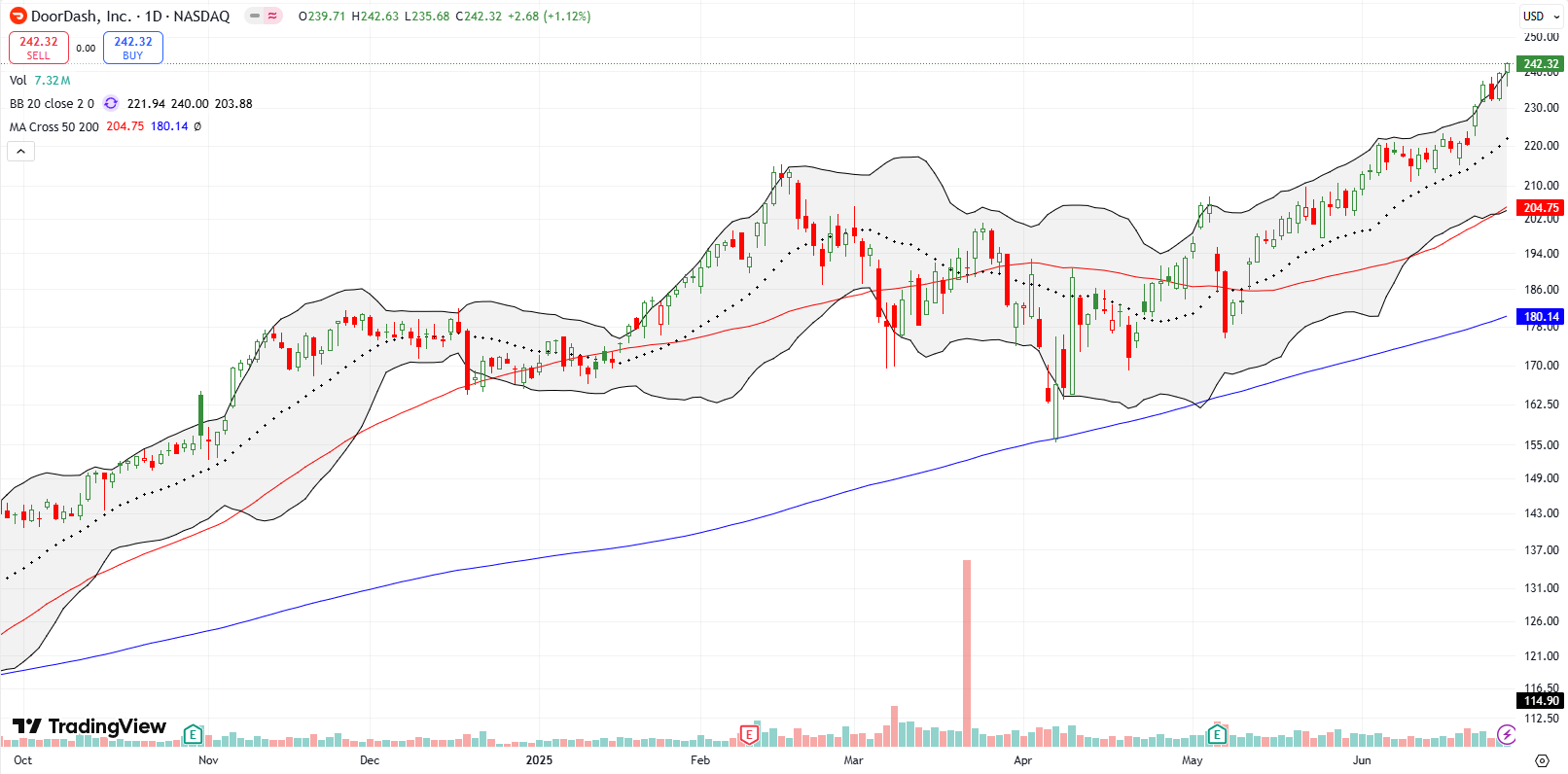The image size is (1568, 774).
Task: Click the 210.00 price axis label
Action: click(x=1541, y=186)
